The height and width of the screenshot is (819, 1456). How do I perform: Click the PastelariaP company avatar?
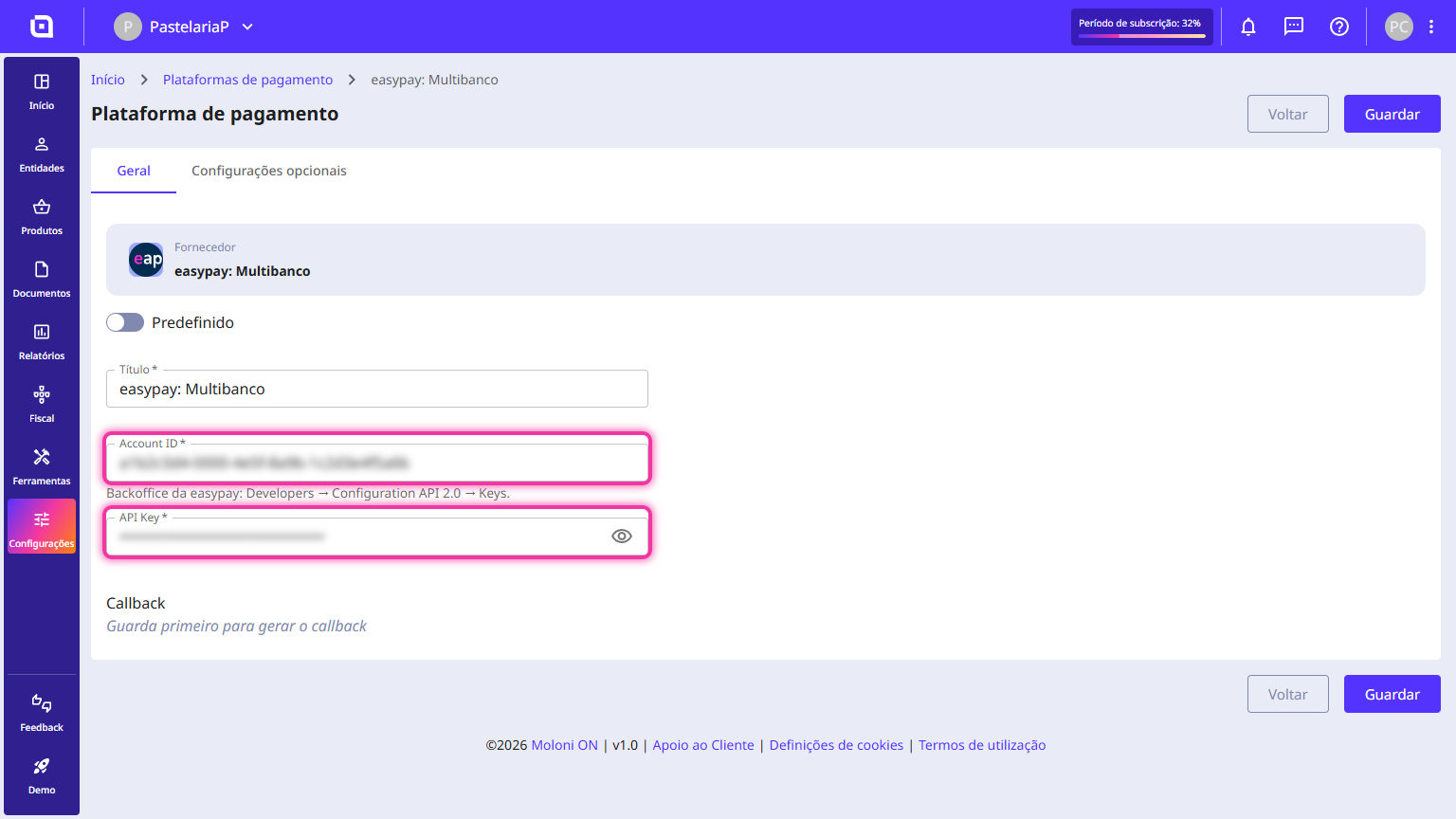(128, 27)
